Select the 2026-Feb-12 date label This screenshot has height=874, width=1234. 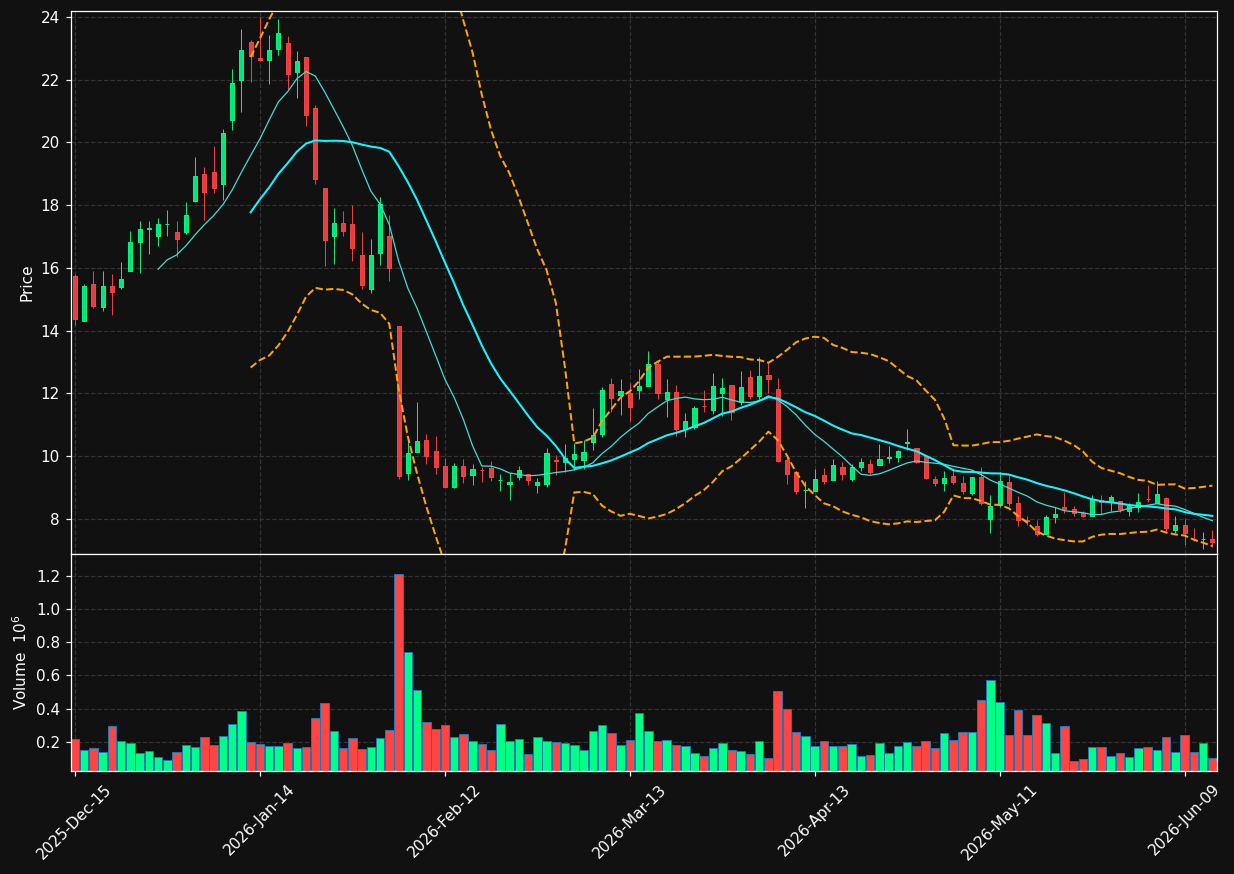444,822
